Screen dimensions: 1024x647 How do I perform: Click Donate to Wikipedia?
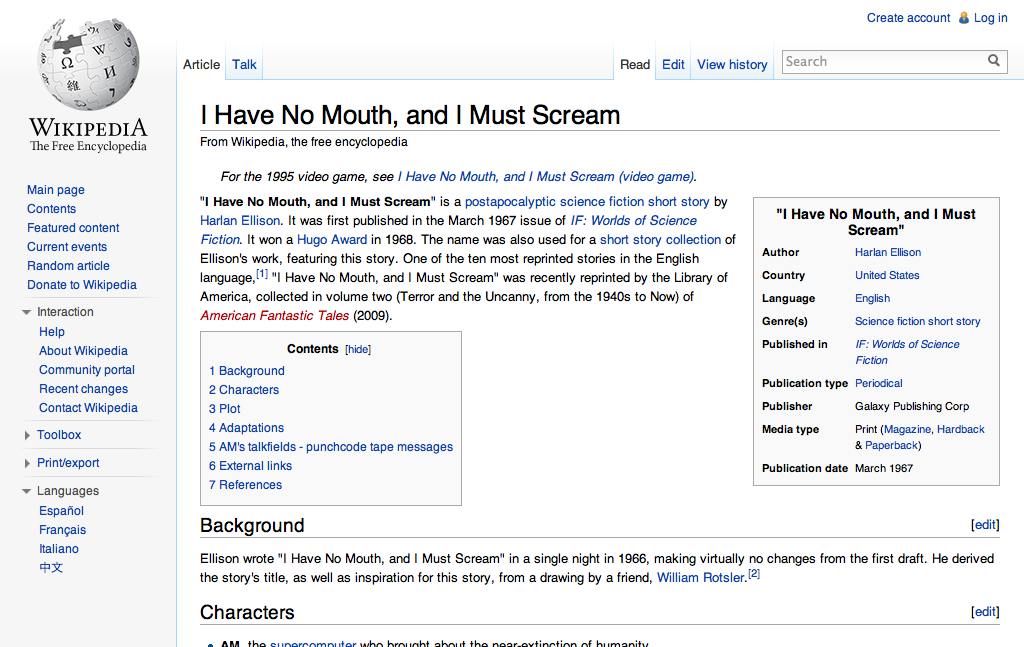(82, 285)
